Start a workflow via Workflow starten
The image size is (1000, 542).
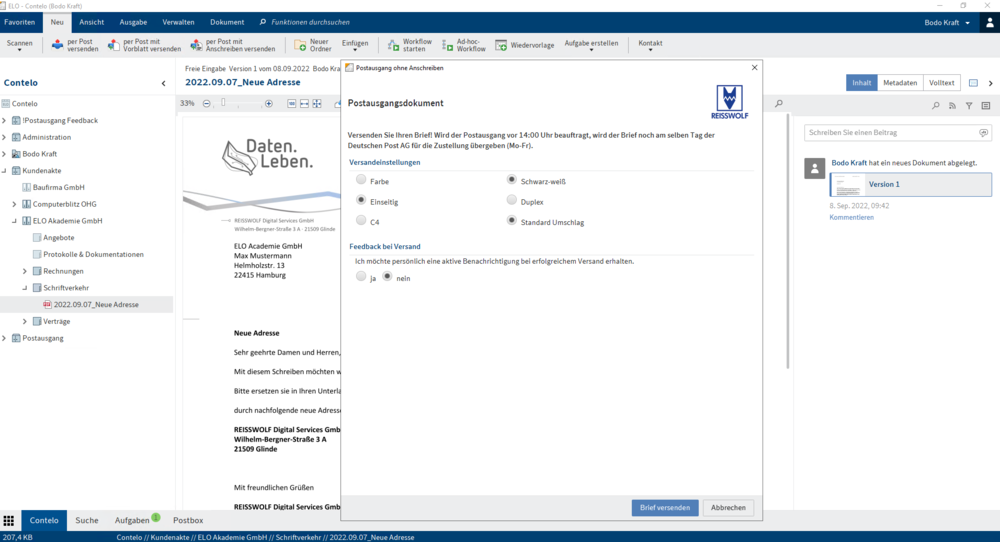(x=394, y=45)
